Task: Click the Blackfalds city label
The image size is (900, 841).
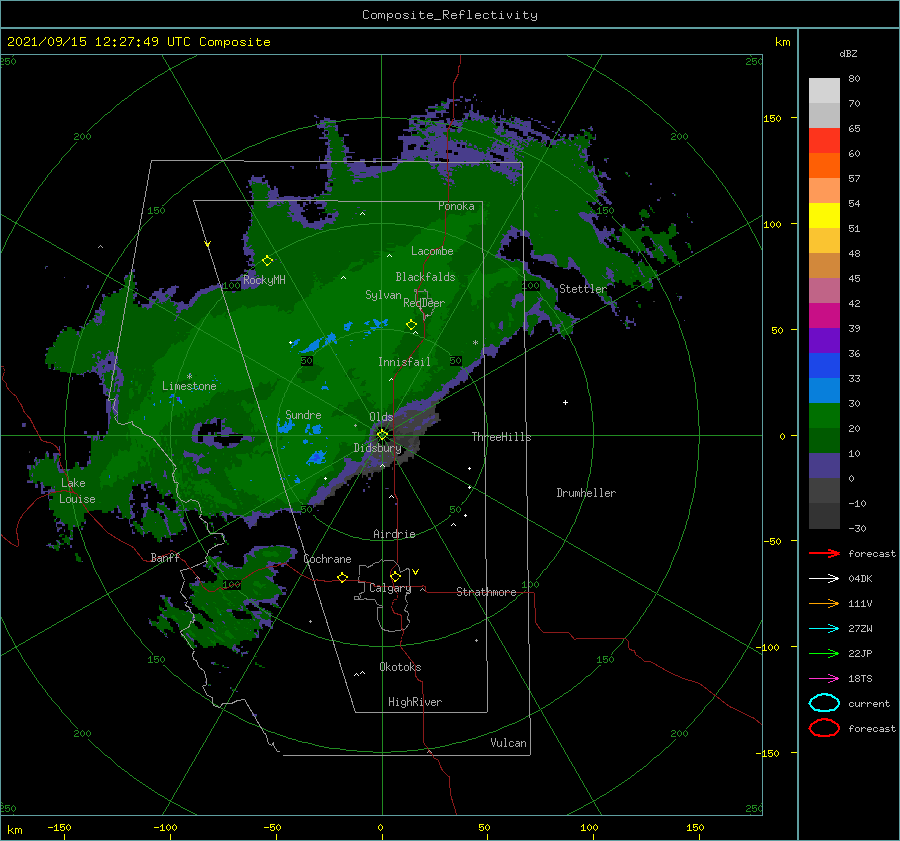Action: [425, 277]
